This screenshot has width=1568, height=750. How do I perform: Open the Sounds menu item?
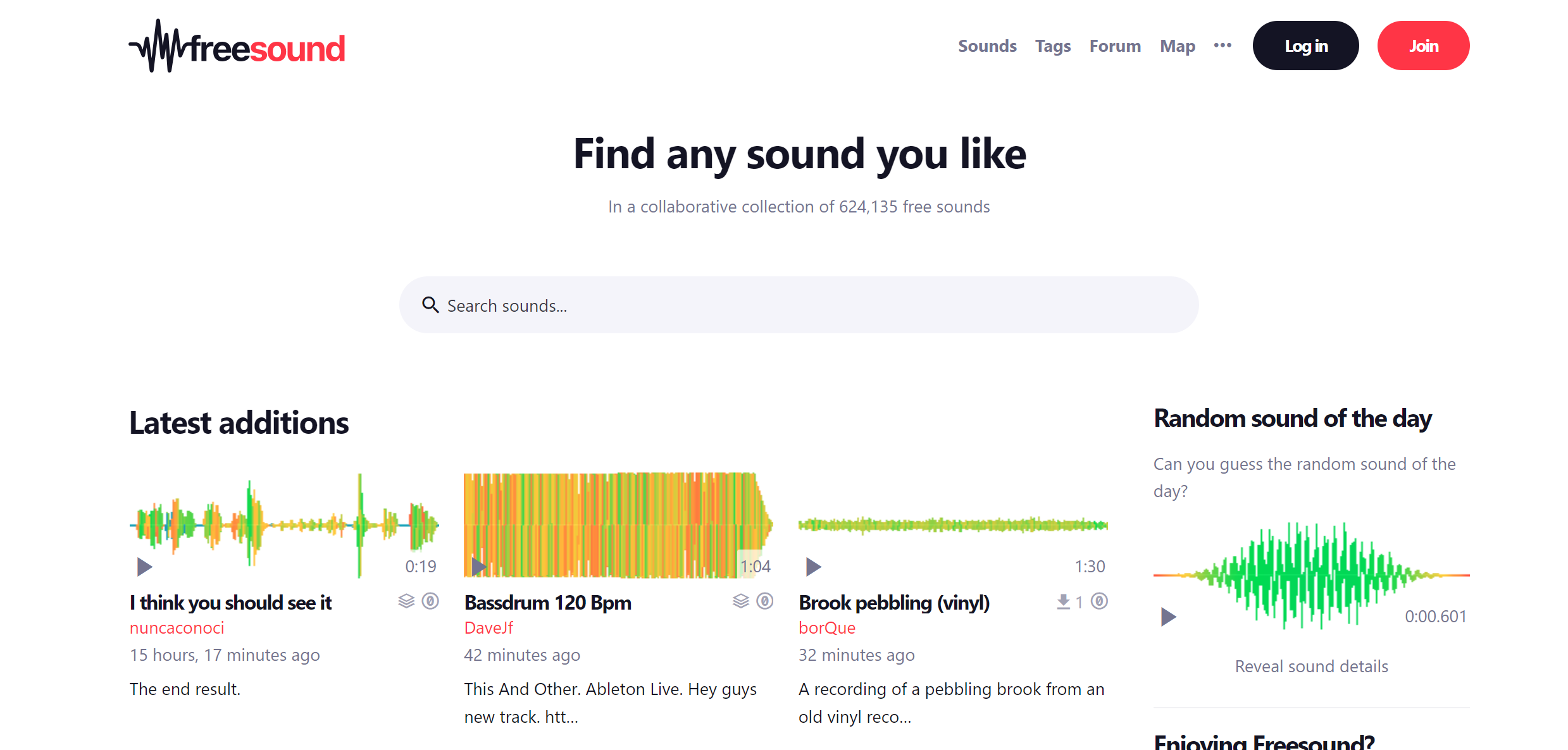[x=986, y=46]
